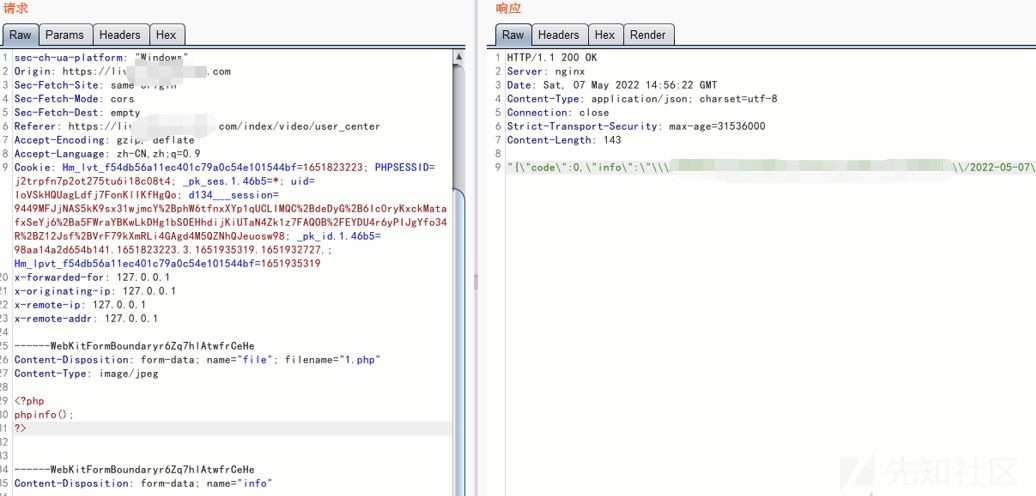Click the JSON response body line
This screenshot has height=496, width=1036.
[771, 168]
